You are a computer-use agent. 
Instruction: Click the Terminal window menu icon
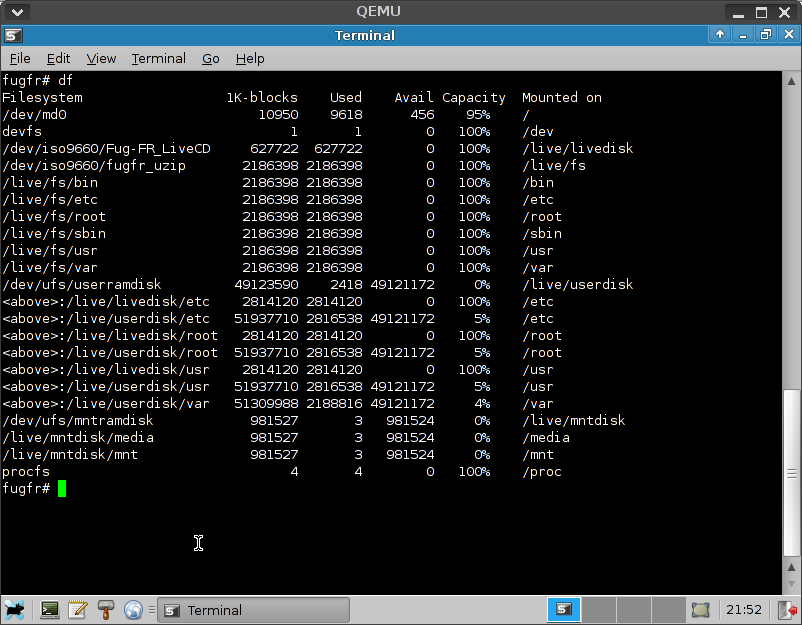tap(13, 35)
